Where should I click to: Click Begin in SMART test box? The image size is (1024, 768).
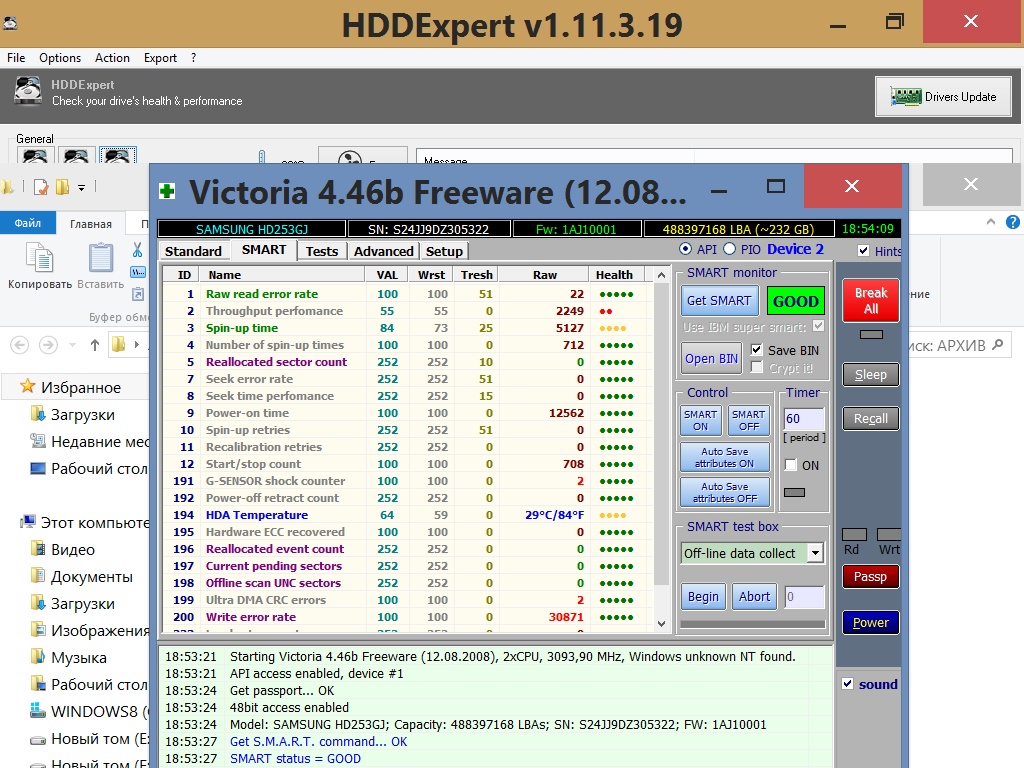click(x=703, y=596)
